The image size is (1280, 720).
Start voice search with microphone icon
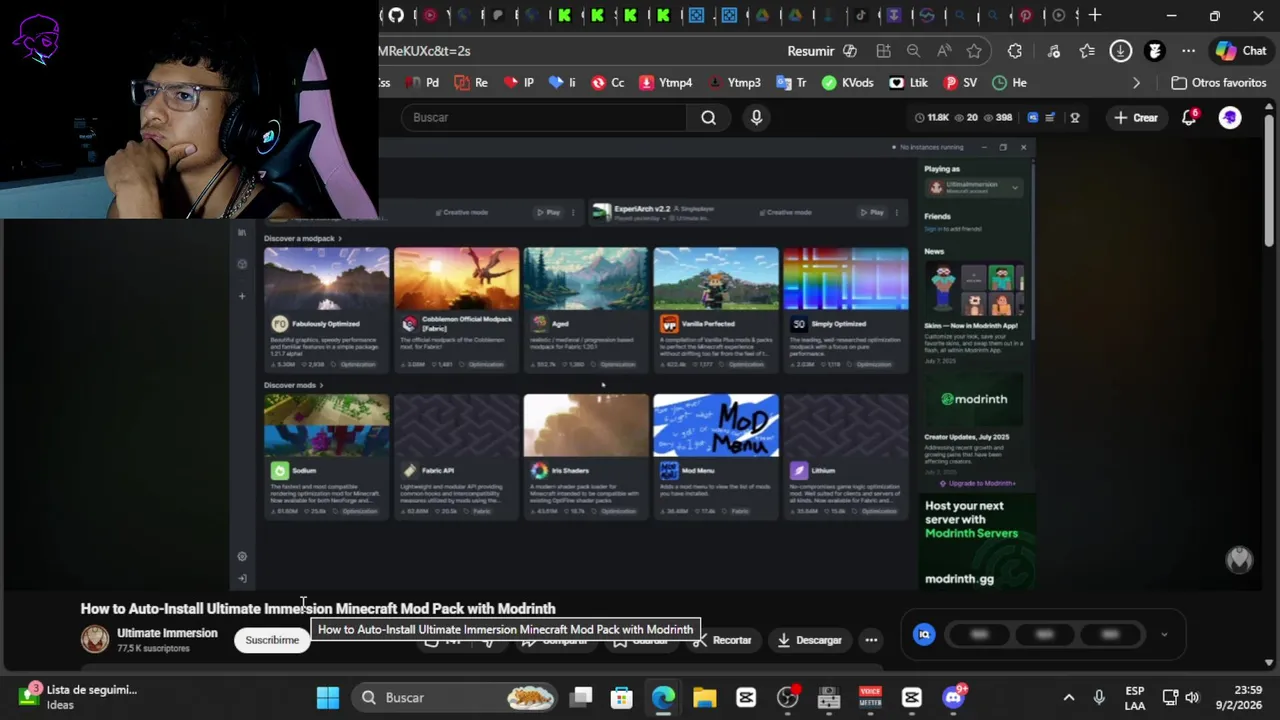[756, 118]
